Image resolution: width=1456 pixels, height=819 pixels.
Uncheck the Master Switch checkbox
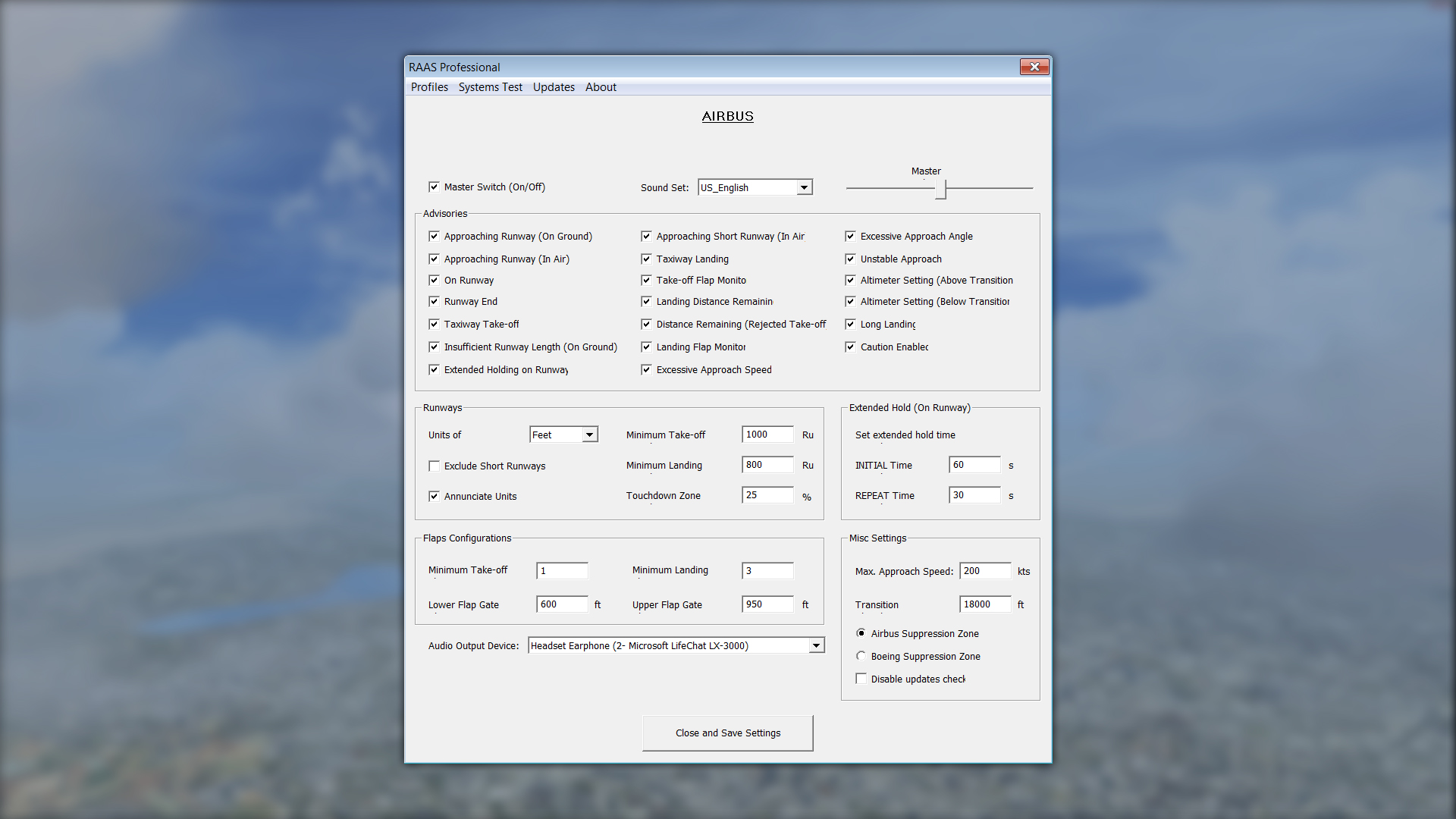click(x=435, y=187)
